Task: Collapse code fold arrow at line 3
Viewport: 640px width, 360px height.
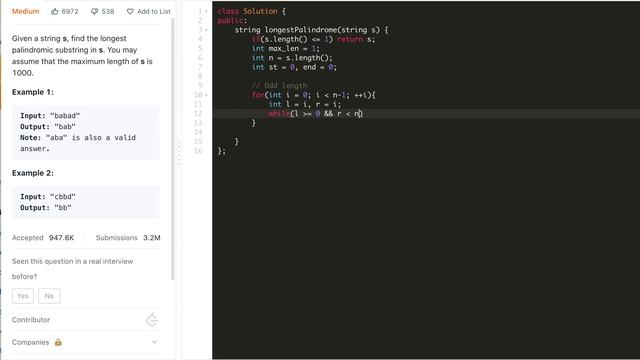Action: coord(206,30)
